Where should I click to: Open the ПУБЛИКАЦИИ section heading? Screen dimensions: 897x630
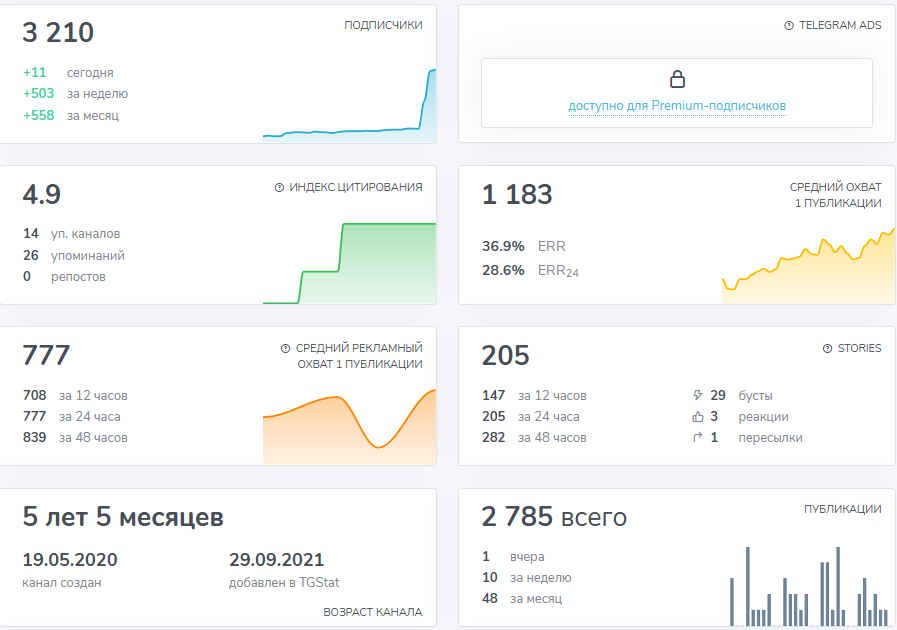click(842, 509)
